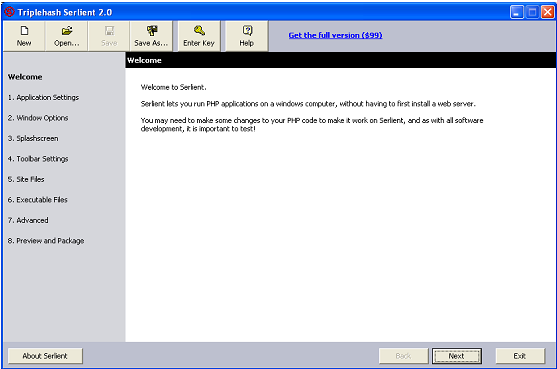This screenshot has width=557, height=369.
Task: Click the sentence about running PHP applications
Action: [308, 104]
